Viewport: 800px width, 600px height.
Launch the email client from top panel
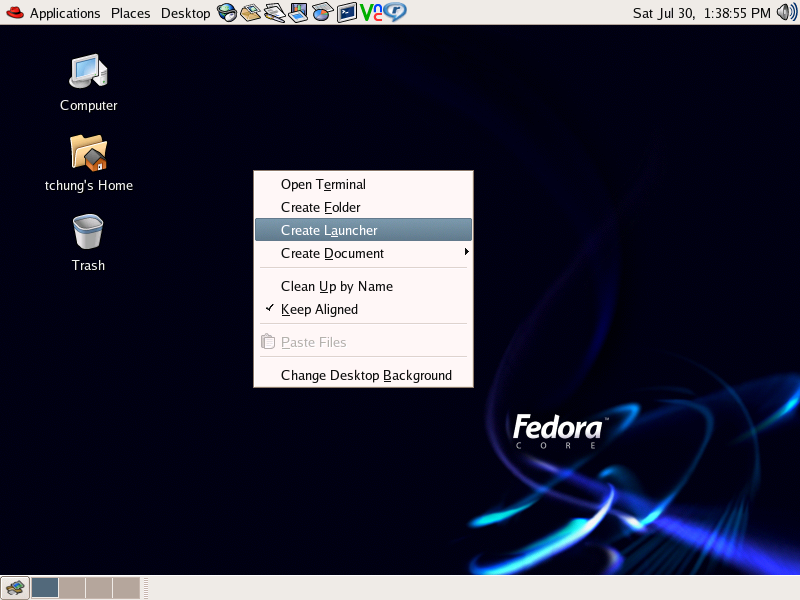point(251,12)
